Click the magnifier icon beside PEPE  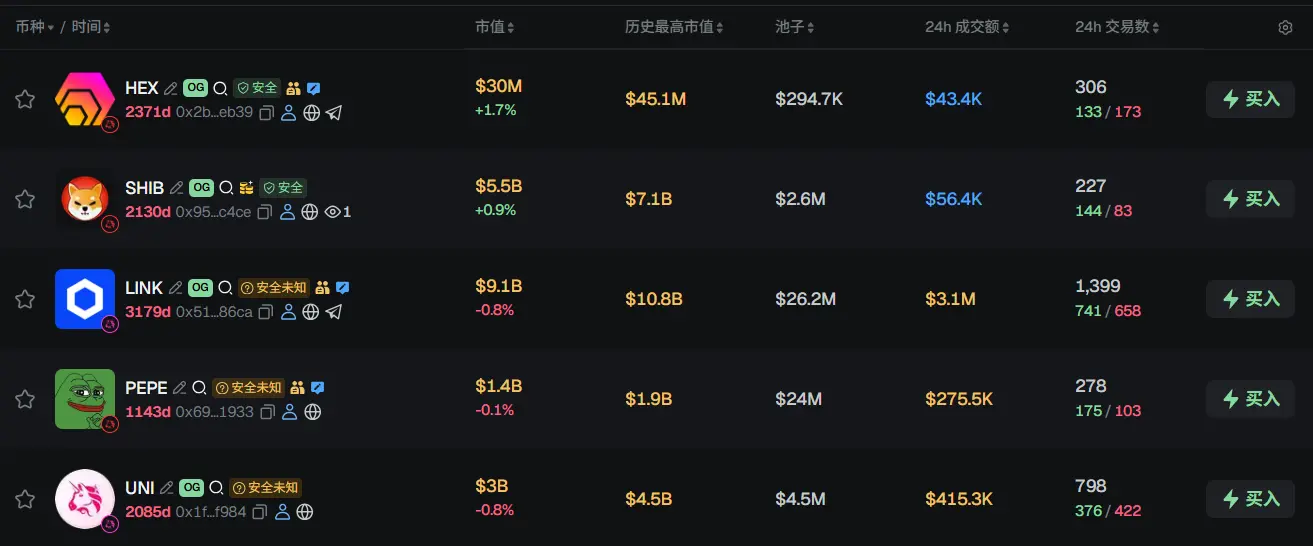199,388
